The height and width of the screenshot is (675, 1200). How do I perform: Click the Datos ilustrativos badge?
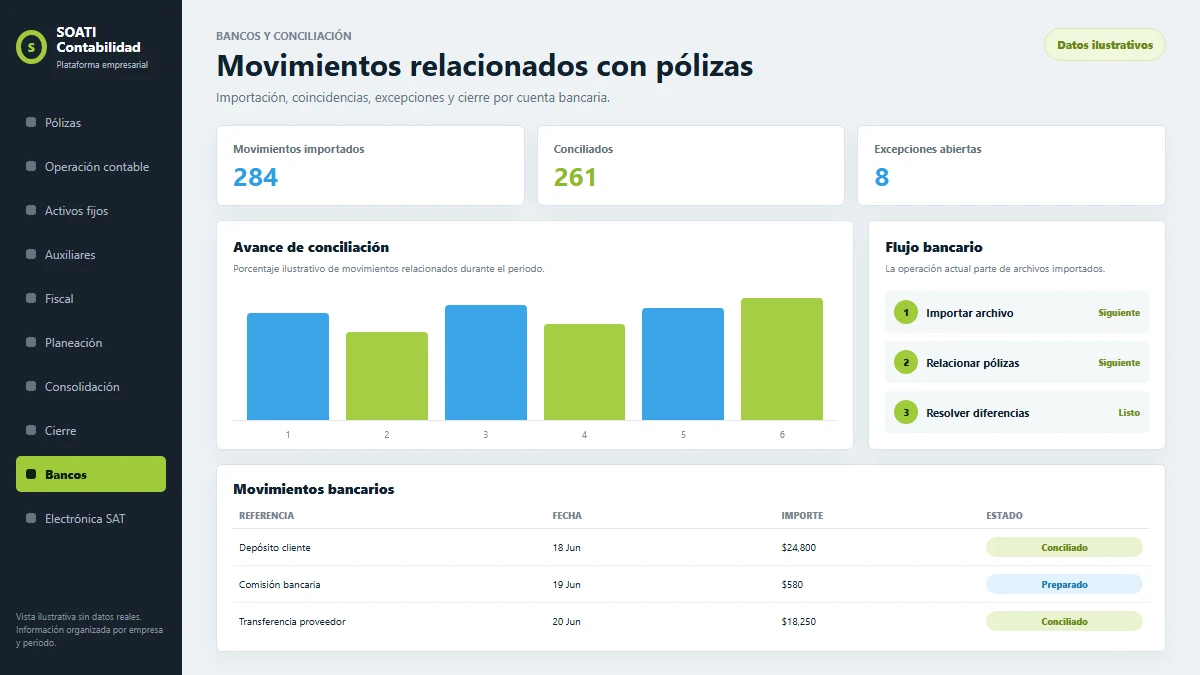pyautogui.click(x=1105, y=45)
